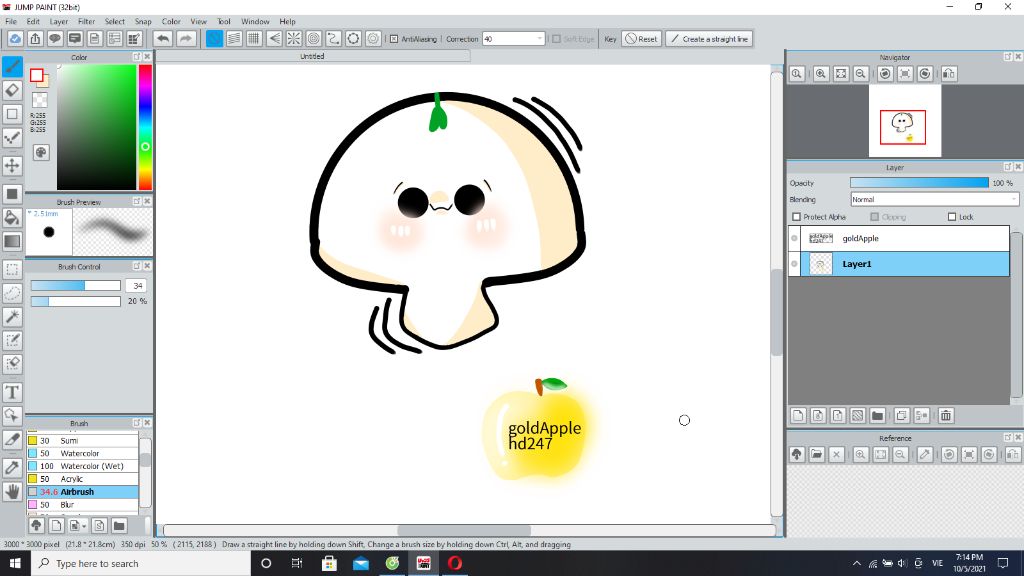Click the cloud save icon in toolbar
Viewport: 1024px width, 576px height.
pyautogui.click(x=15, y=39)
